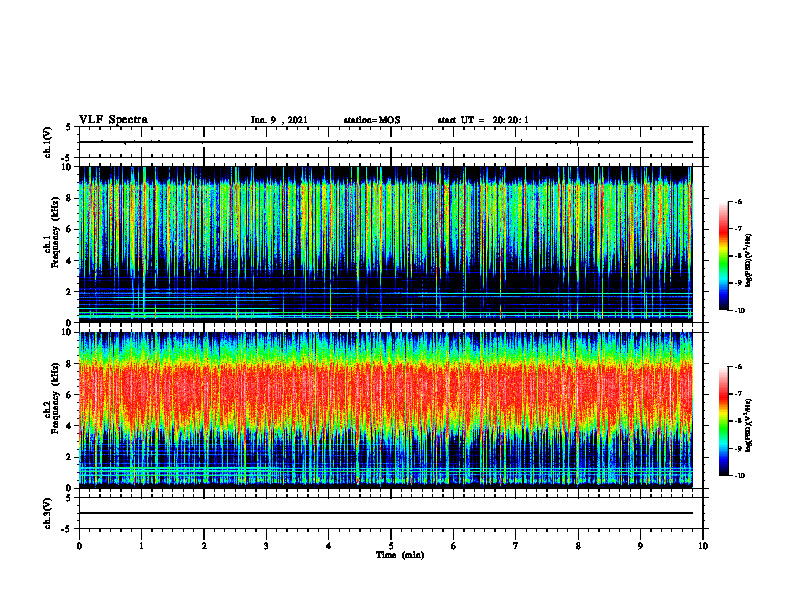Screen dimensions: 792x612
Task: Click time axis tick label "2"
Action: tap(204, 546)
